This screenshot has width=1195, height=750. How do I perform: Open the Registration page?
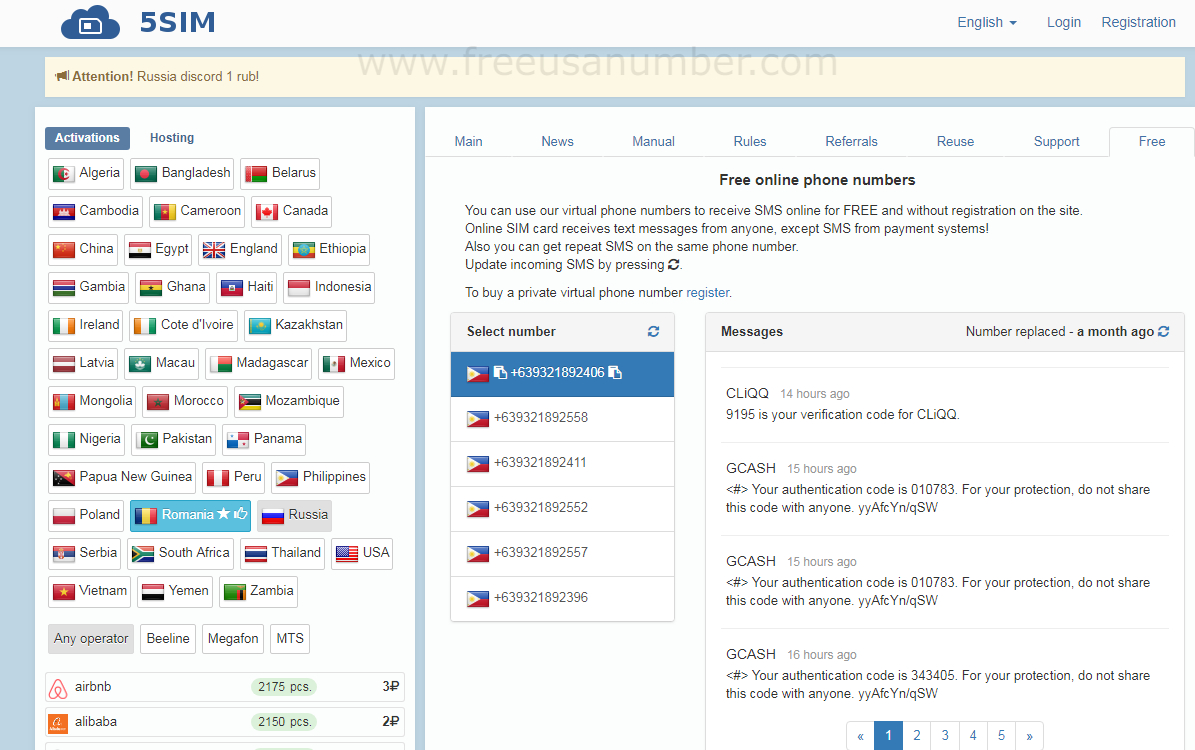[1139, 22]
